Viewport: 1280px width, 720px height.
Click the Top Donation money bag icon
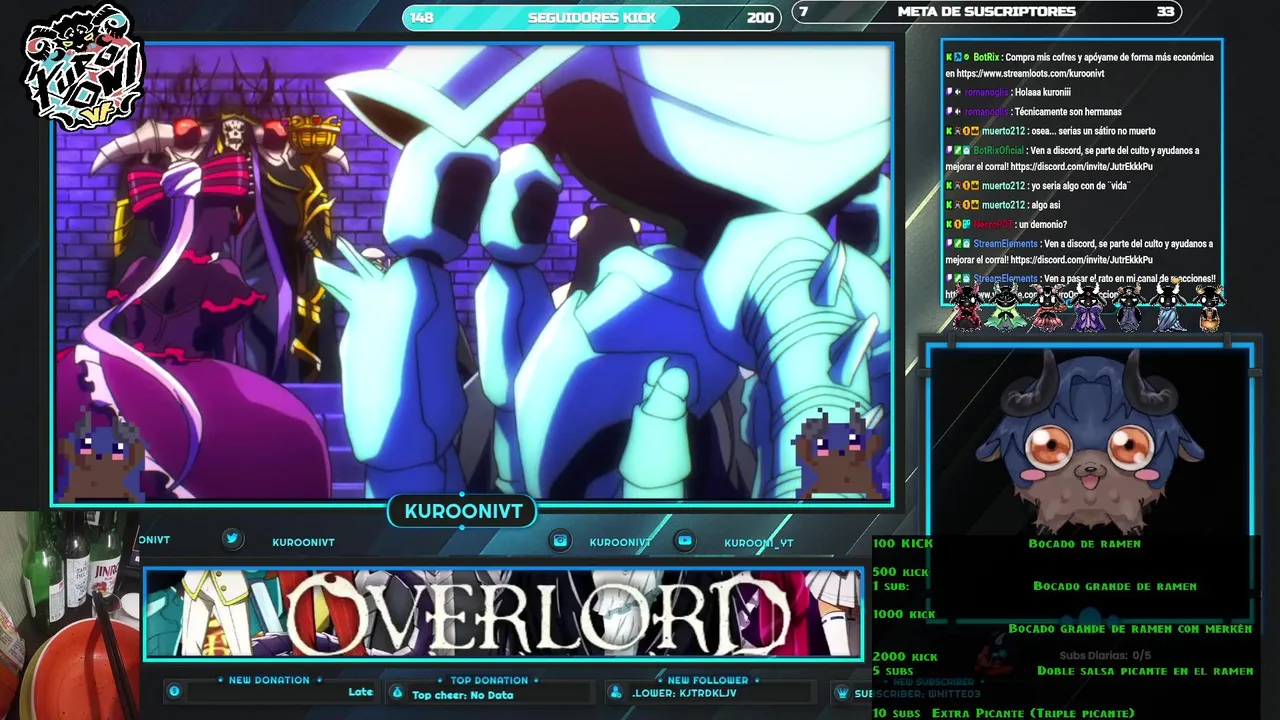tap(397, 692)
